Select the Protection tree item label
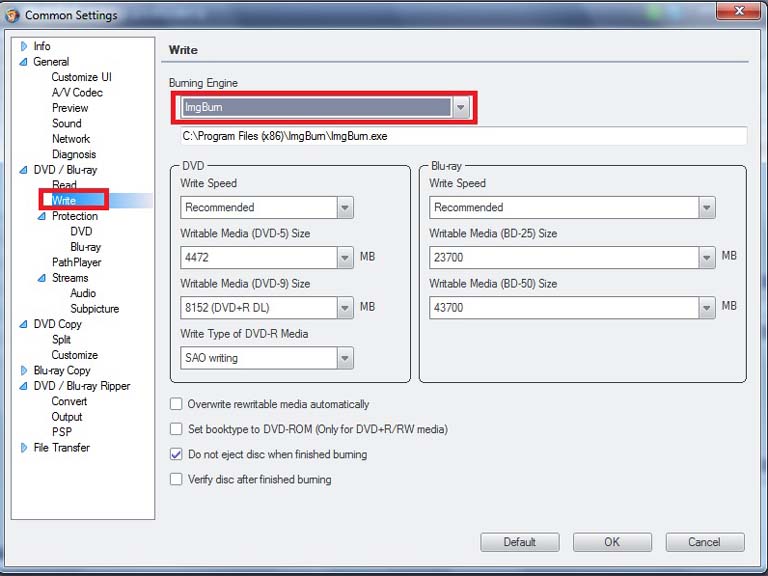The image size is (768, 576). click(75, 216)
